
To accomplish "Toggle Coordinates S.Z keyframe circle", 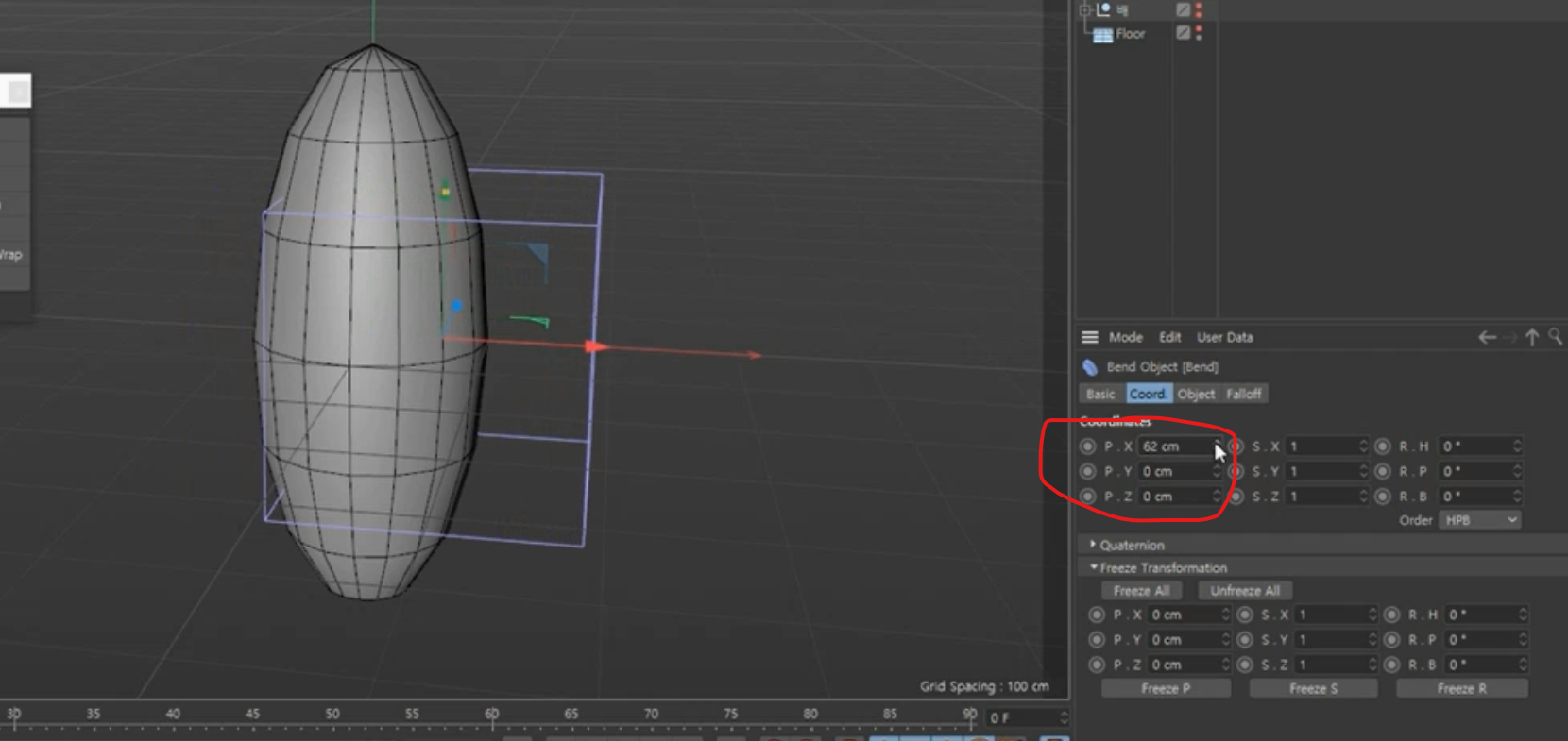I will [1236, 496].
